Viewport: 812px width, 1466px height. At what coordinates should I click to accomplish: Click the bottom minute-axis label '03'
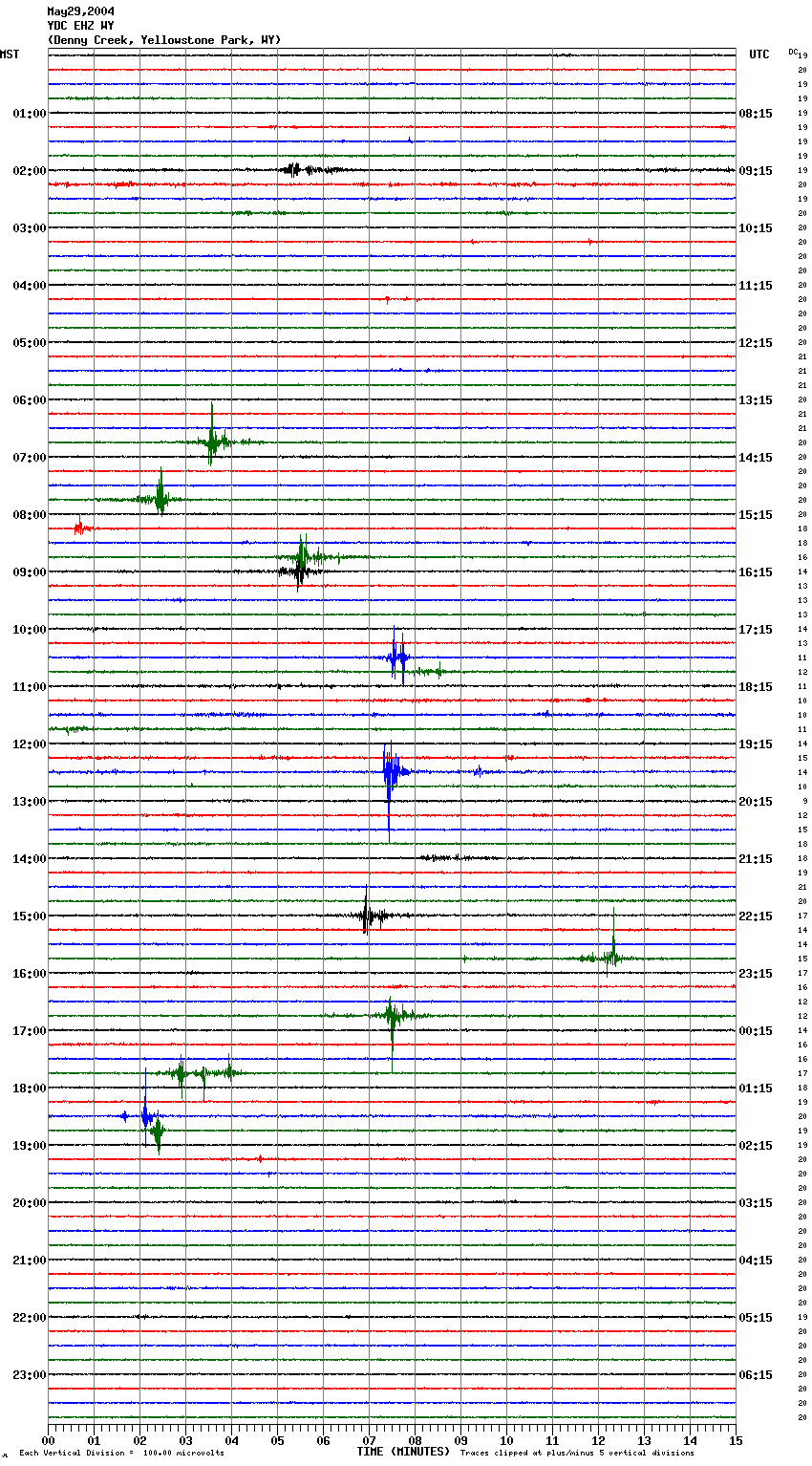pos(185,1440)
